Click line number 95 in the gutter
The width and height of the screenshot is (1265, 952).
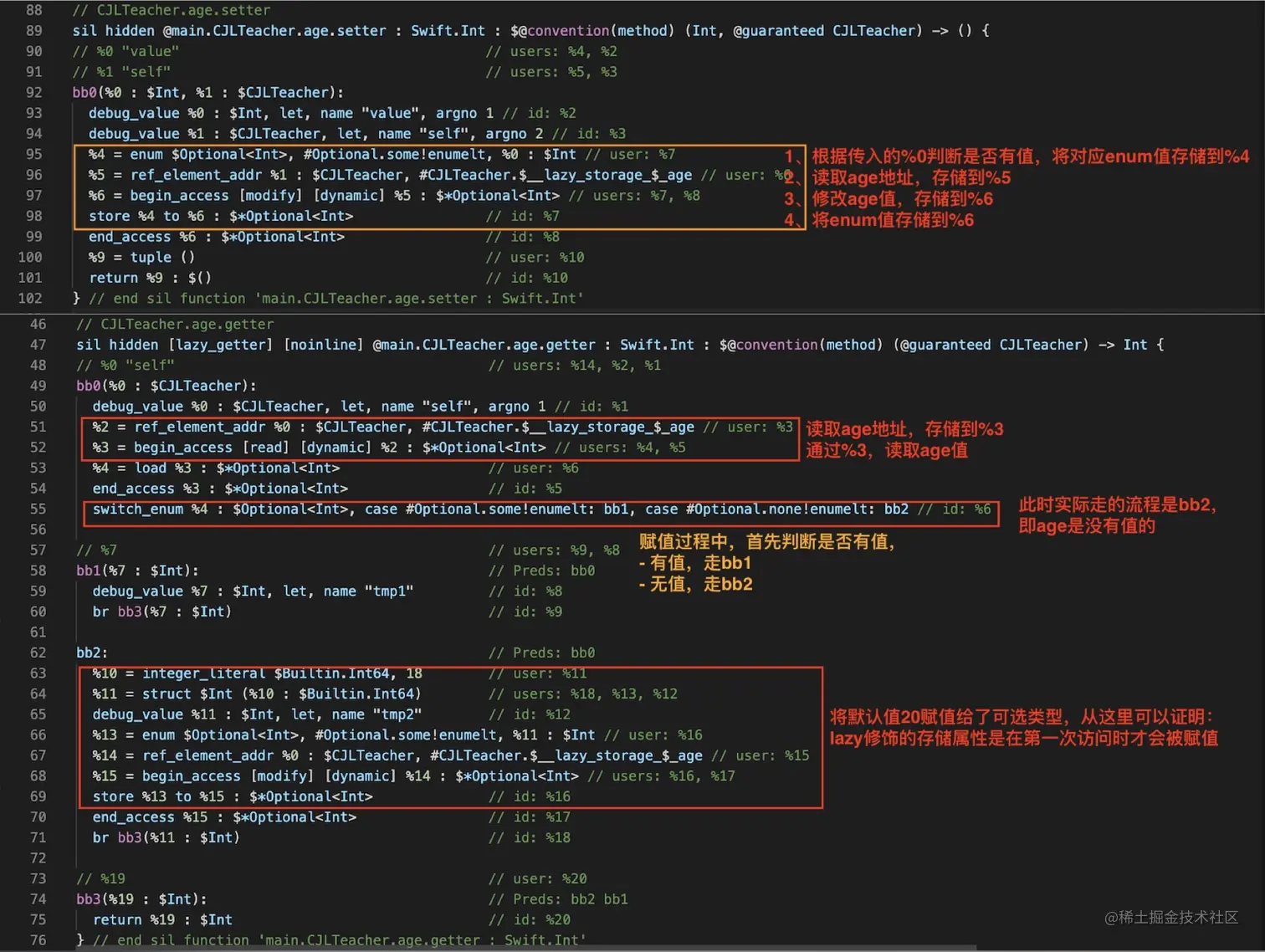[x=33, y=154]
